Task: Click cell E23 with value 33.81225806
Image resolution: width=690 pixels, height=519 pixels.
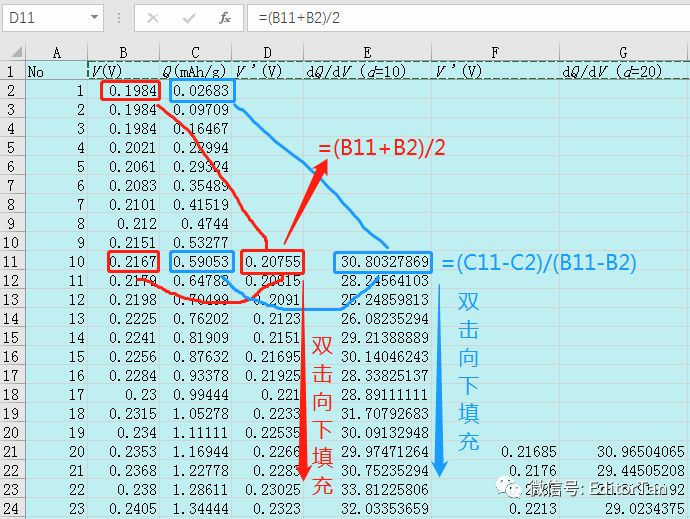Action: pos(367,490)
